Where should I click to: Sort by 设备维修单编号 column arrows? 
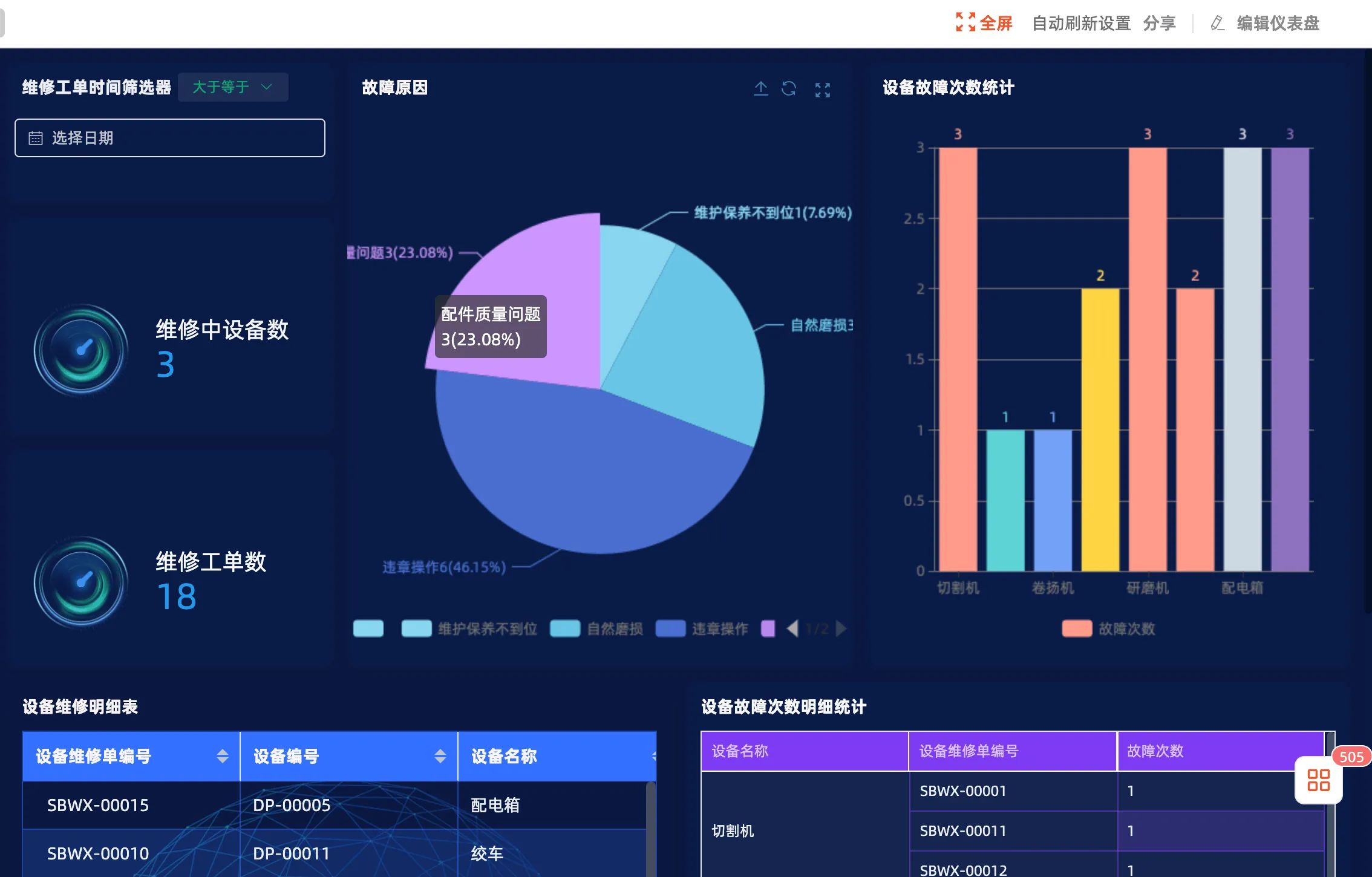click(223, 755)
